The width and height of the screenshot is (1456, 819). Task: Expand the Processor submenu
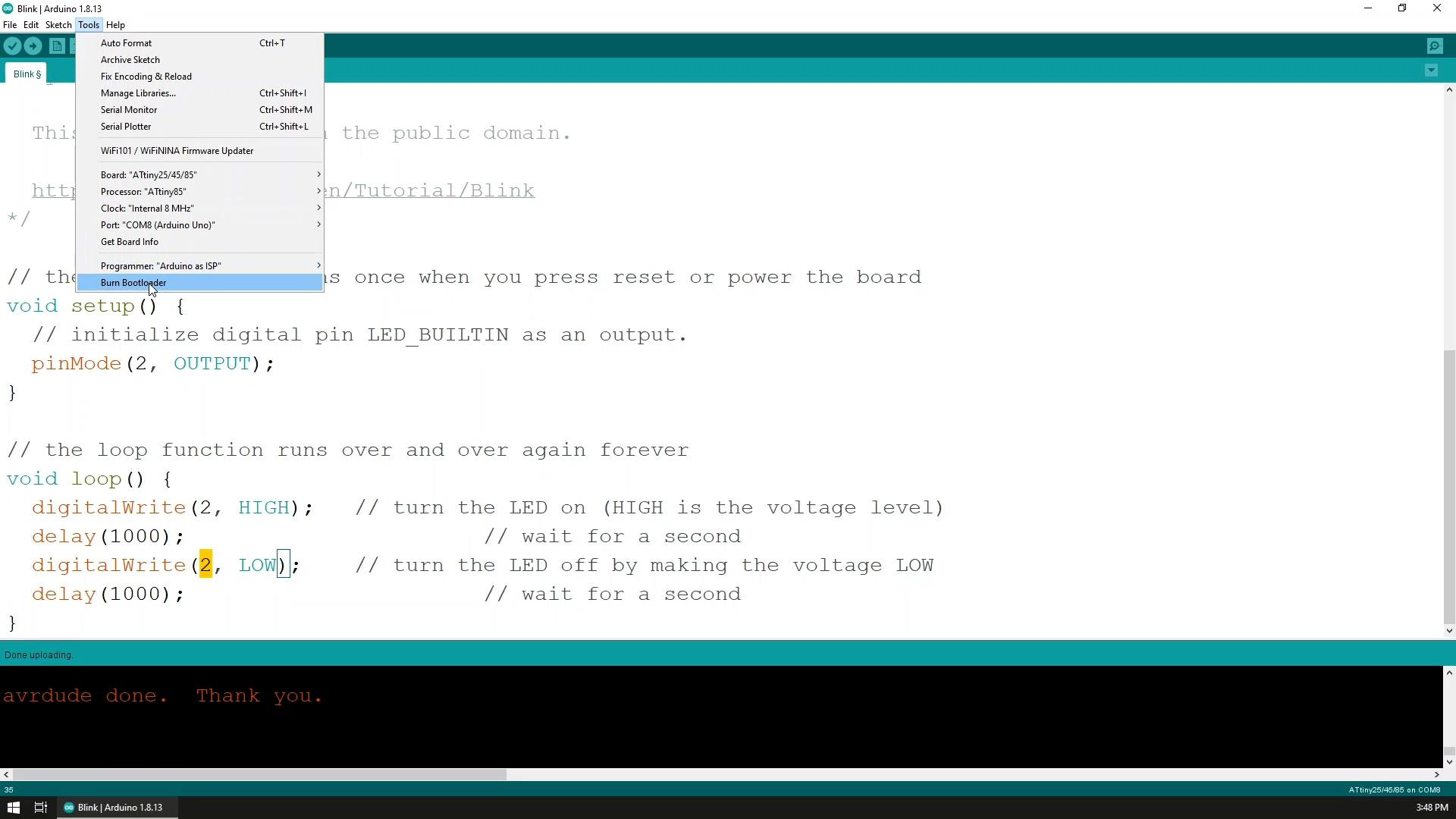[x=143, y=191]
